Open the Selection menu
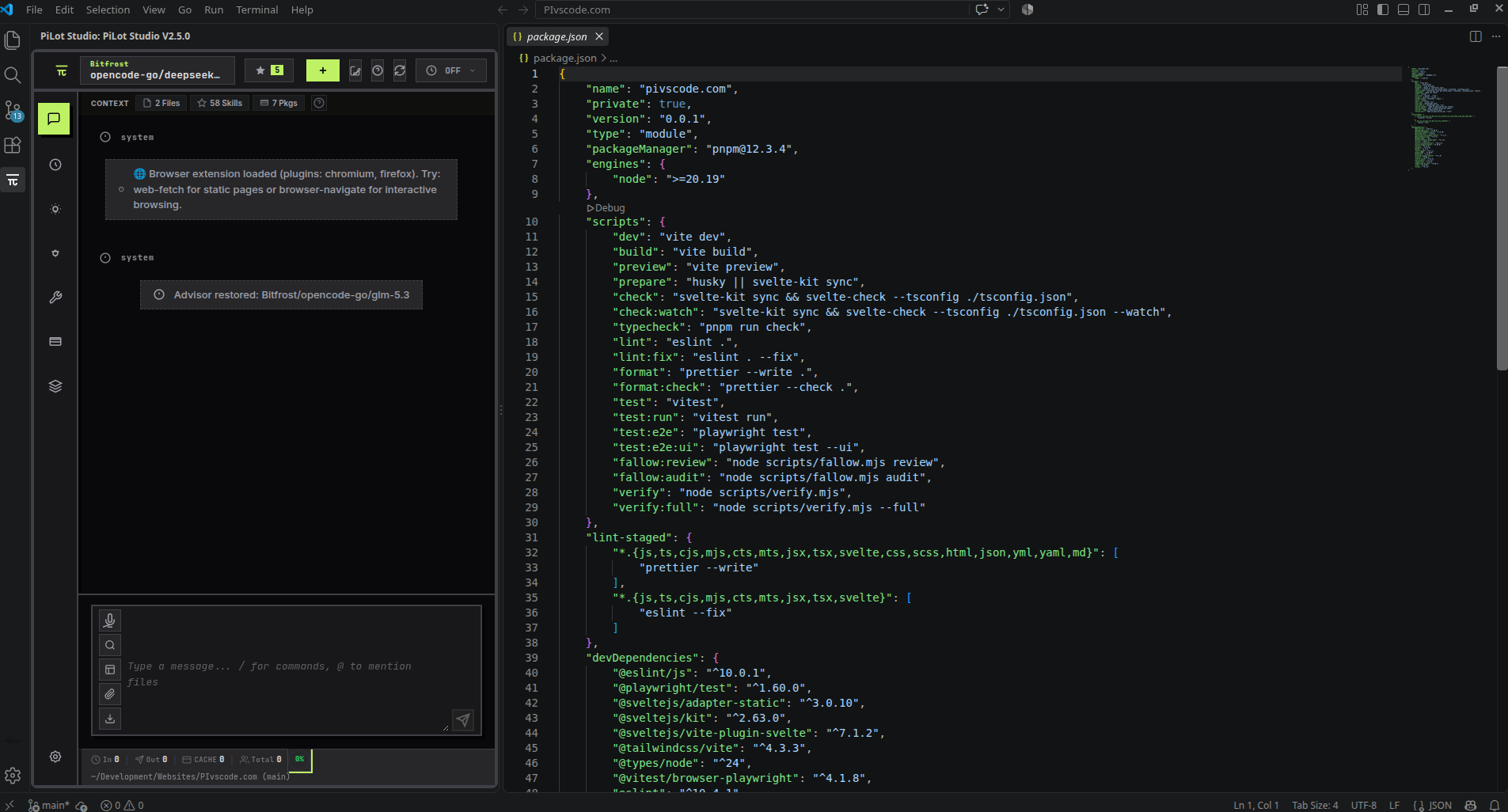The height and width of the screenshot is (812, 1508). pyautogui.click(x=108, y=9)
